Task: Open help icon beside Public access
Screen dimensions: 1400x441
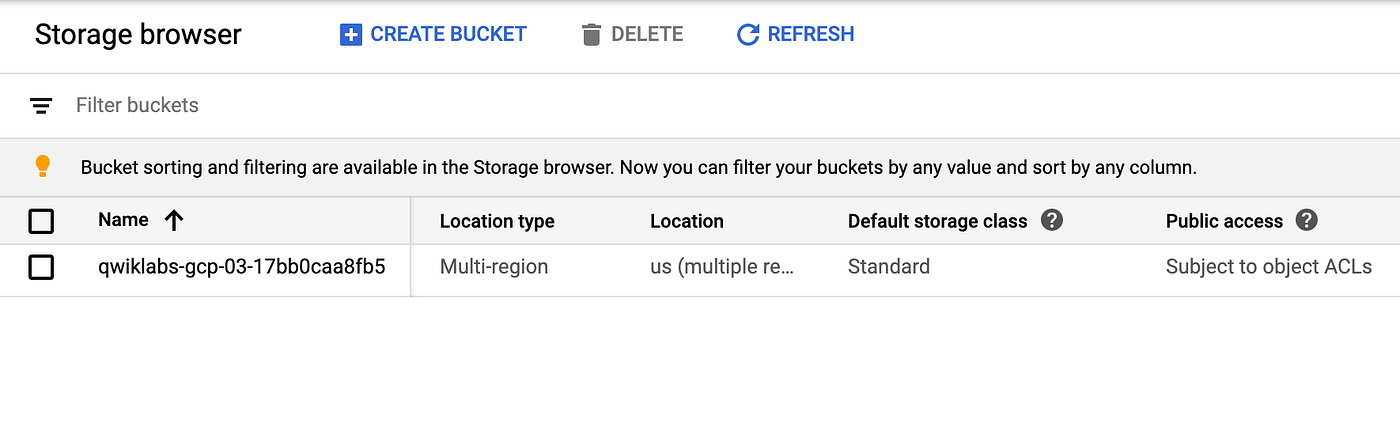Action: click(x=1306, y=221)
